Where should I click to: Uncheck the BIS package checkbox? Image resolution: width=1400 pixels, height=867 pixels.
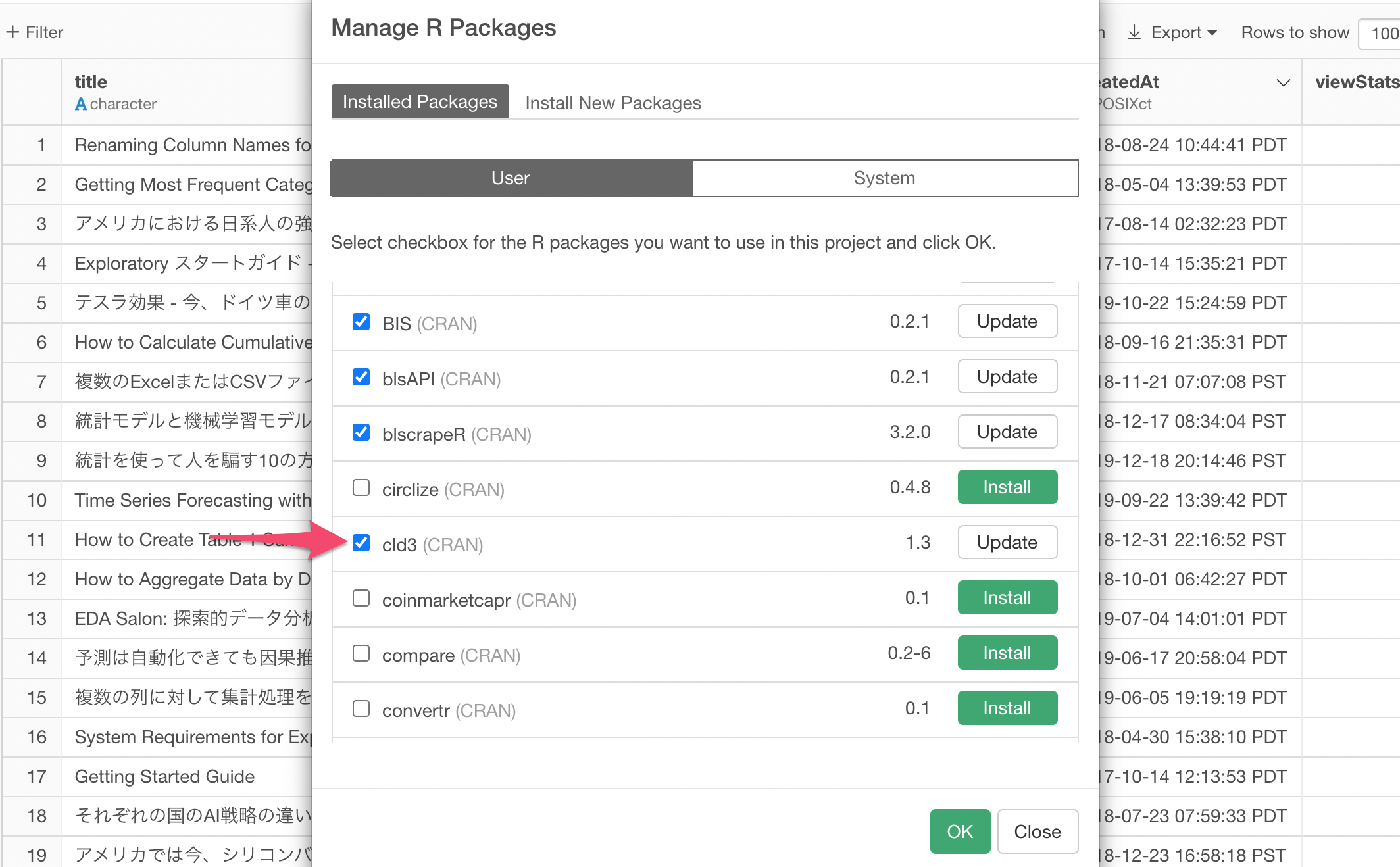tap(361, 322)
